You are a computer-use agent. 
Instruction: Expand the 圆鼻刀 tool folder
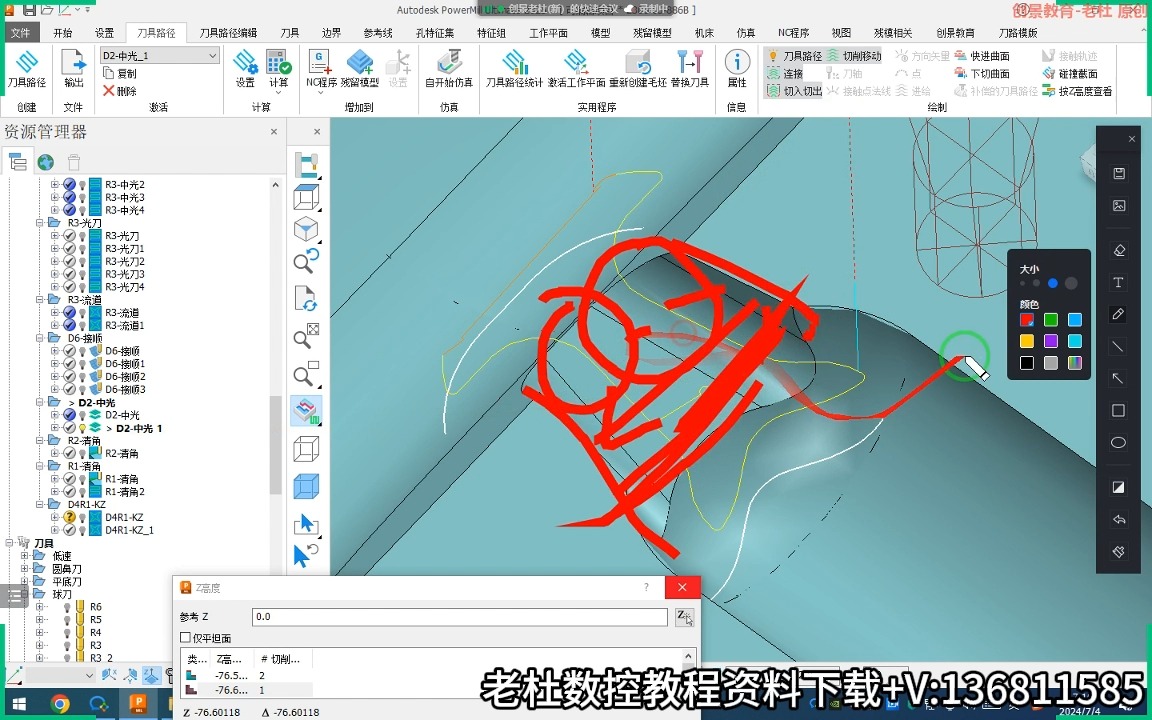(25, 569)
